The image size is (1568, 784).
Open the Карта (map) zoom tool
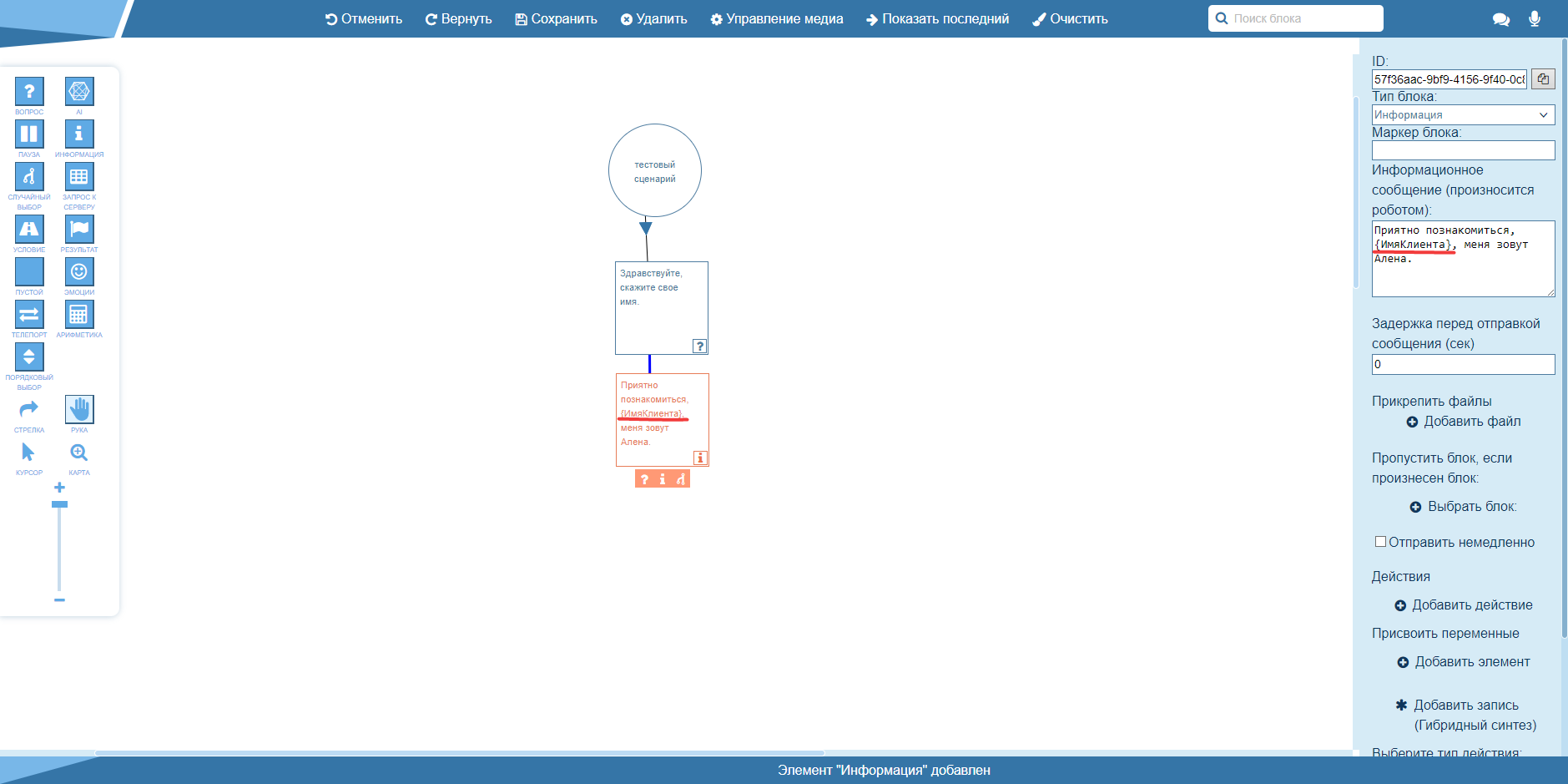coord(79,453)
